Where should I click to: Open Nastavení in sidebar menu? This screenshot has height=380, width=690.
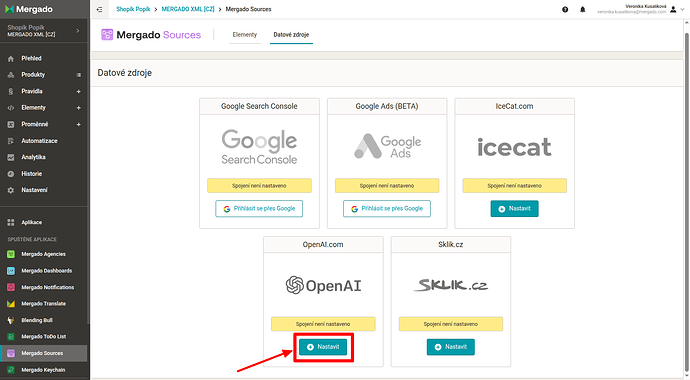point(34,190)
